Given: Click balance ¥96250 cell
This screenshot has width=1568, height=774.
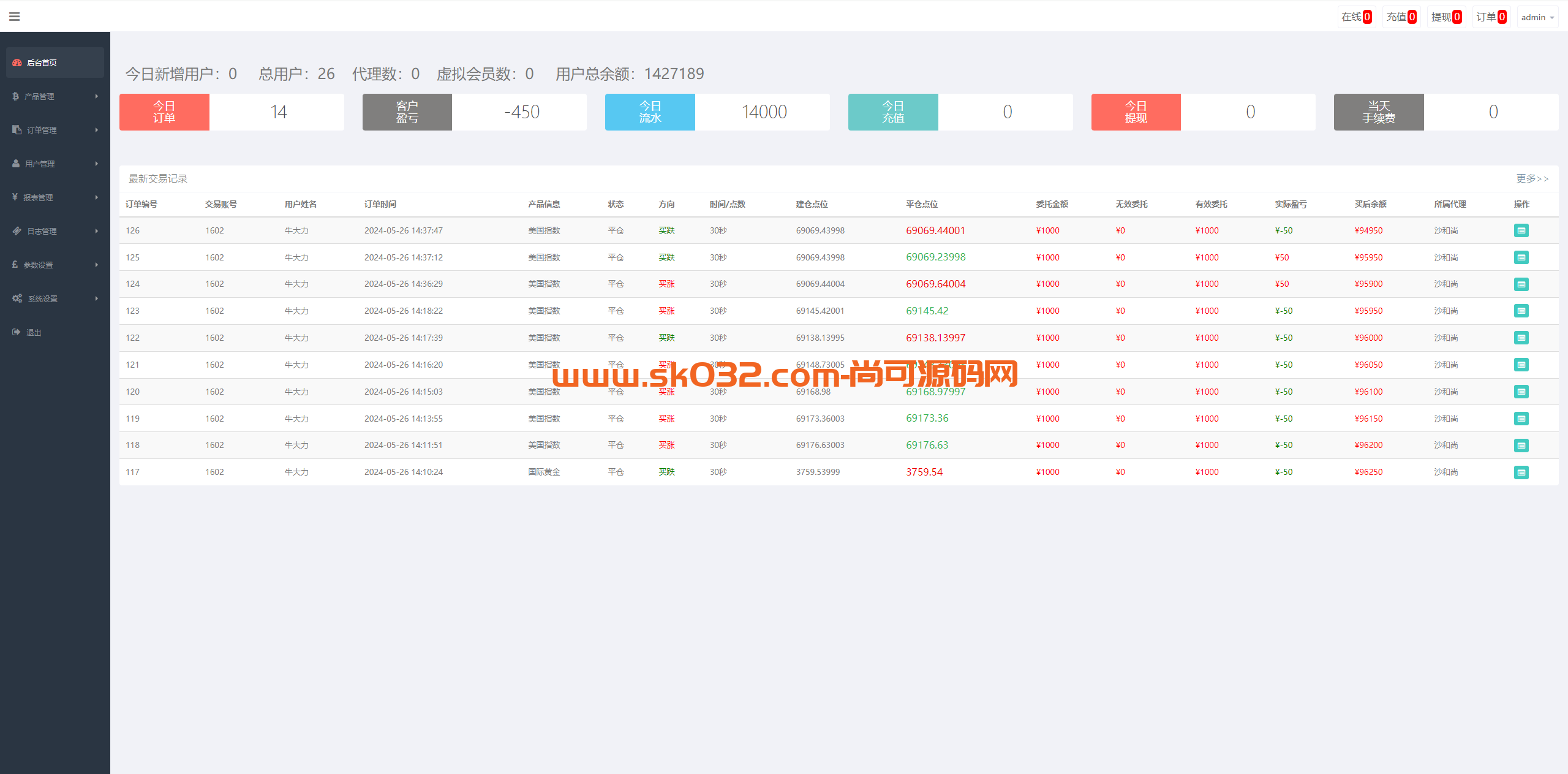Looking at the screenshot, I should (1368, 472).
